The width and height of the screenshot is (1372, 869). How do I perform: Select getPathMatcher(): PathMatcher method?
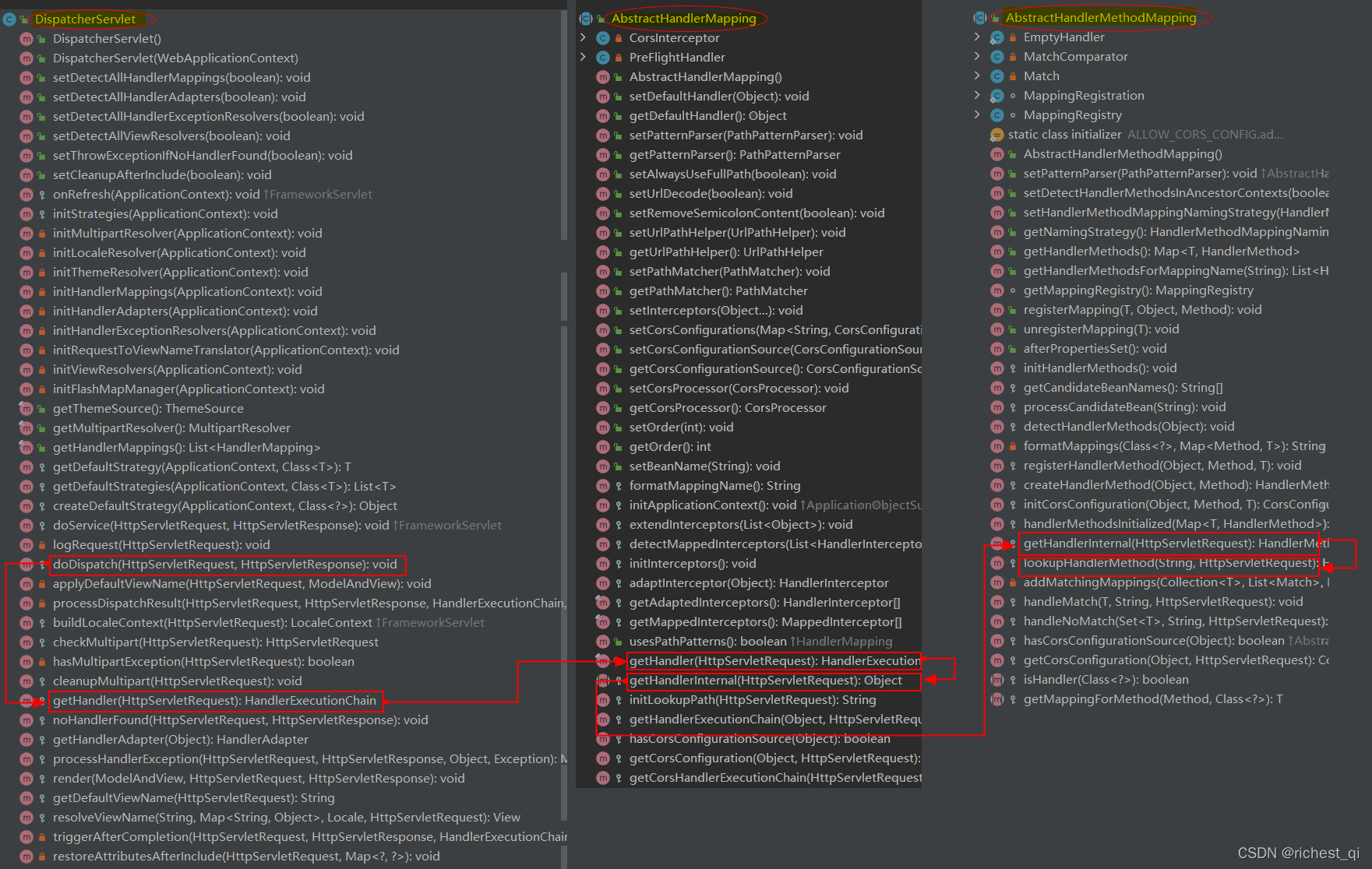(718, 290)
